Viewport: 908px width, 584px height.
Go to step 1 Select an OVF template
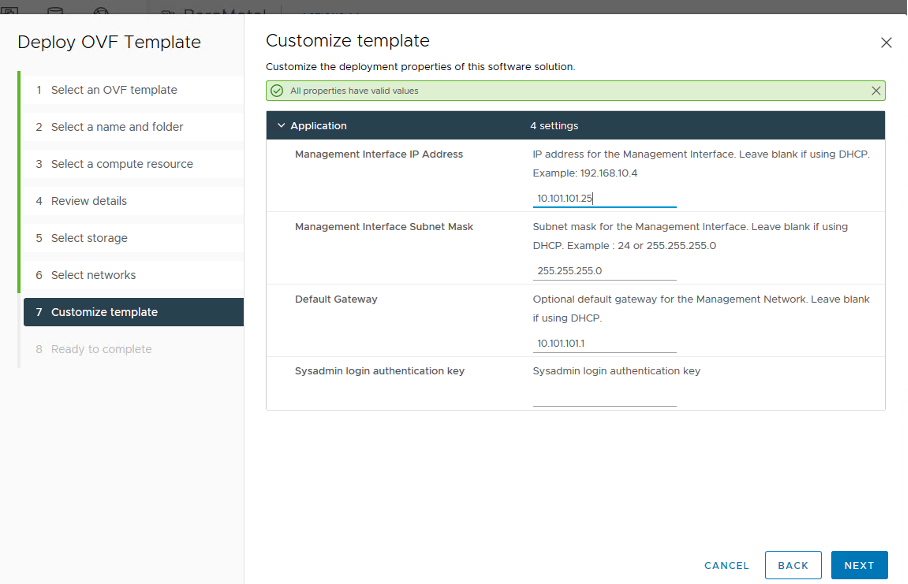pos(113,90)
